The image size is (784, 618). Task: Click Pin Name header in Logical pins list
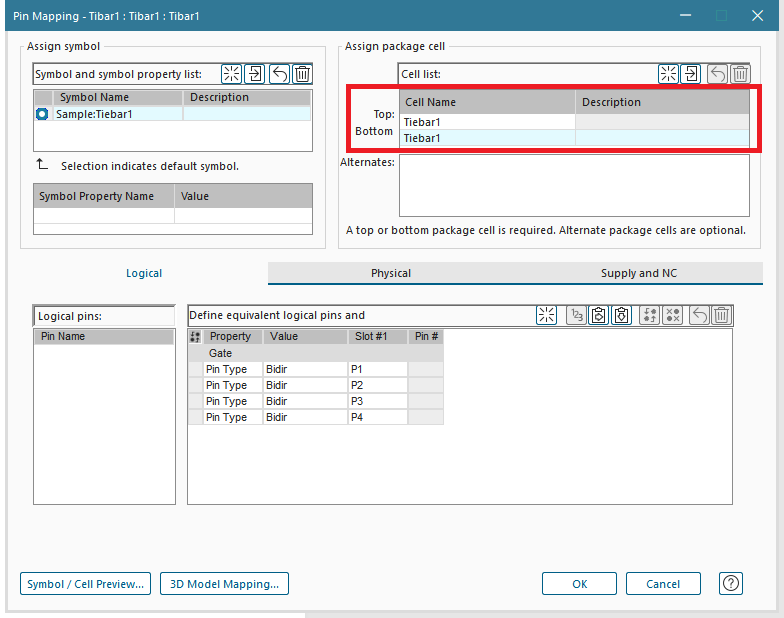(104, 336)
